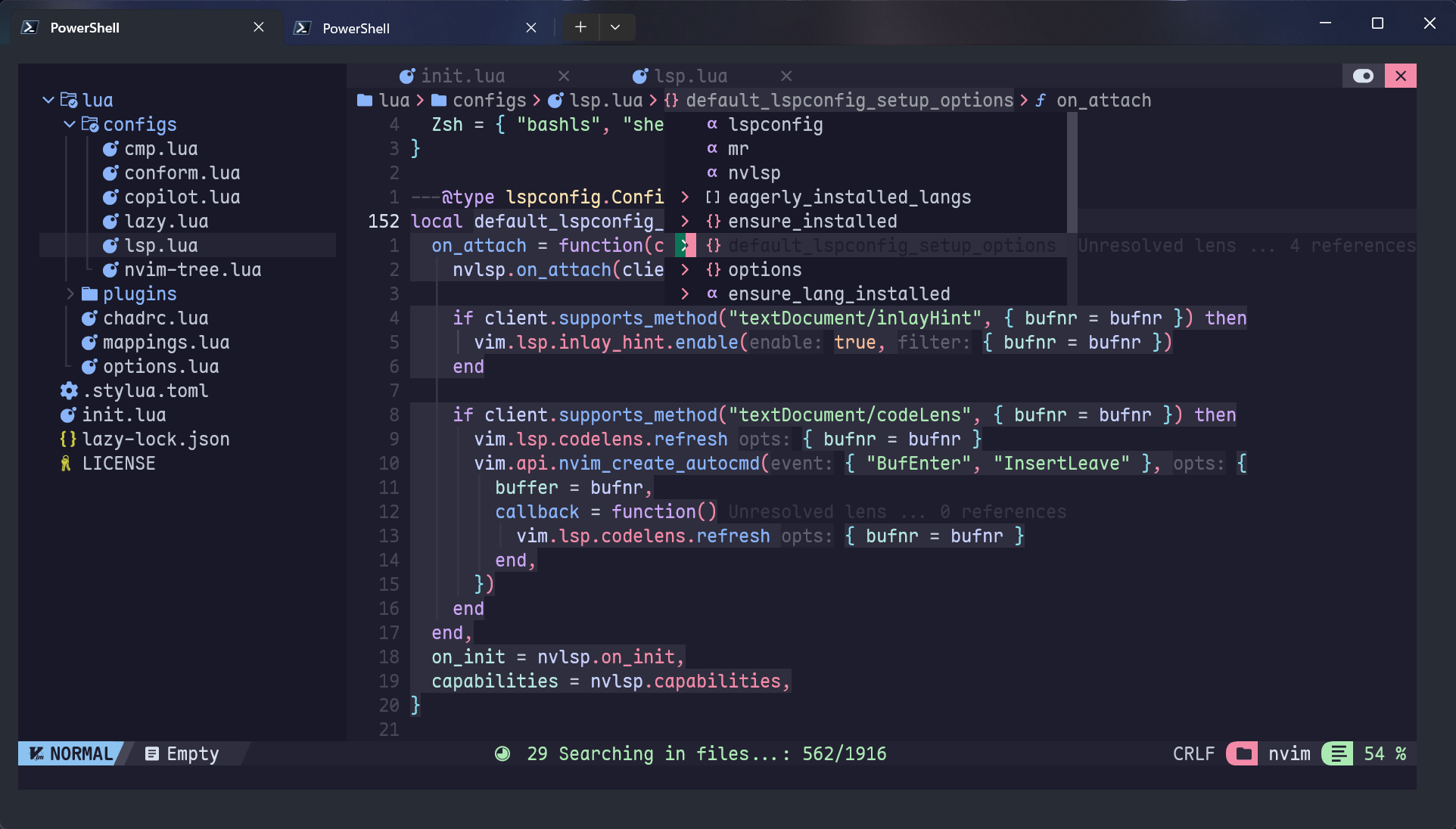Click the pink folder icon in the status bar

coord(1242,753)
